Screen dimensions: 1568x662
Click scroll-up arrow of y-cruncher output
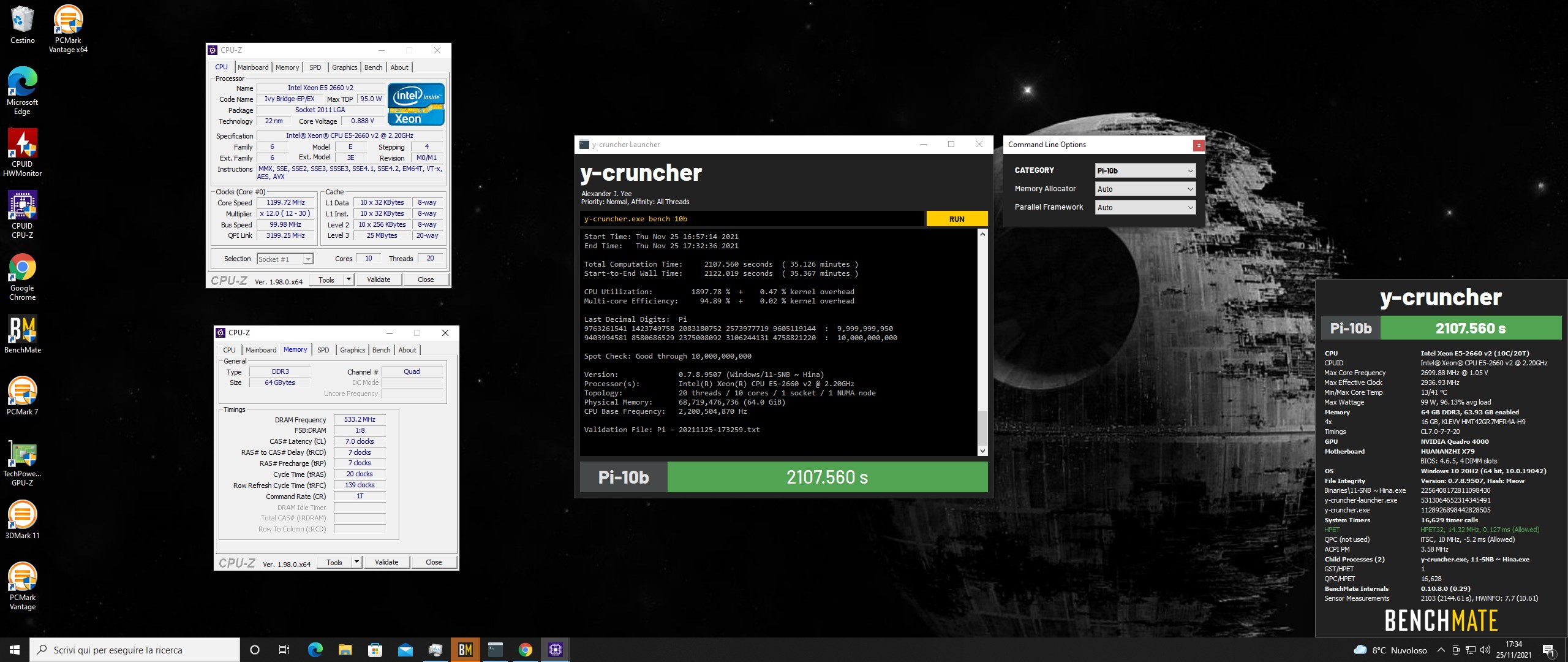[982, 234]
